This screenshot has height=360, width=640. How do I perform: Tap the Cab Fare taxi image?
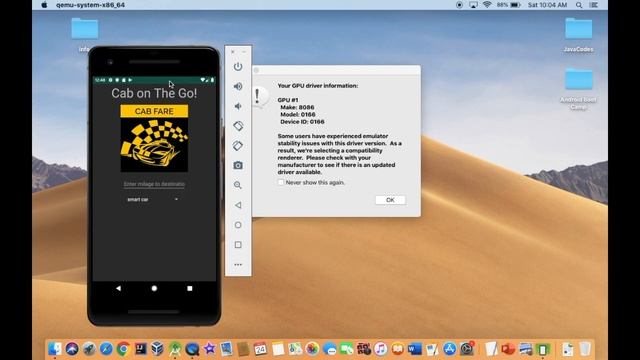pos(154,138)
